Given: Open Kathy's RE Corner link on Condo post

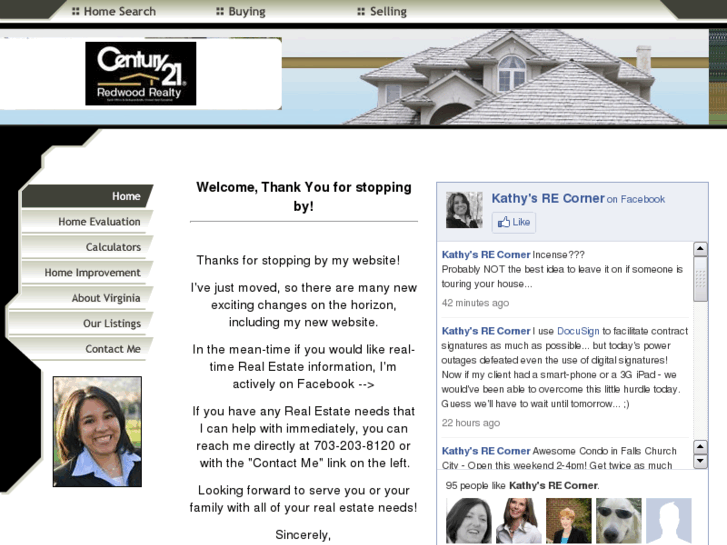Looking at the screenshot, I should click(x=485, y=451).
